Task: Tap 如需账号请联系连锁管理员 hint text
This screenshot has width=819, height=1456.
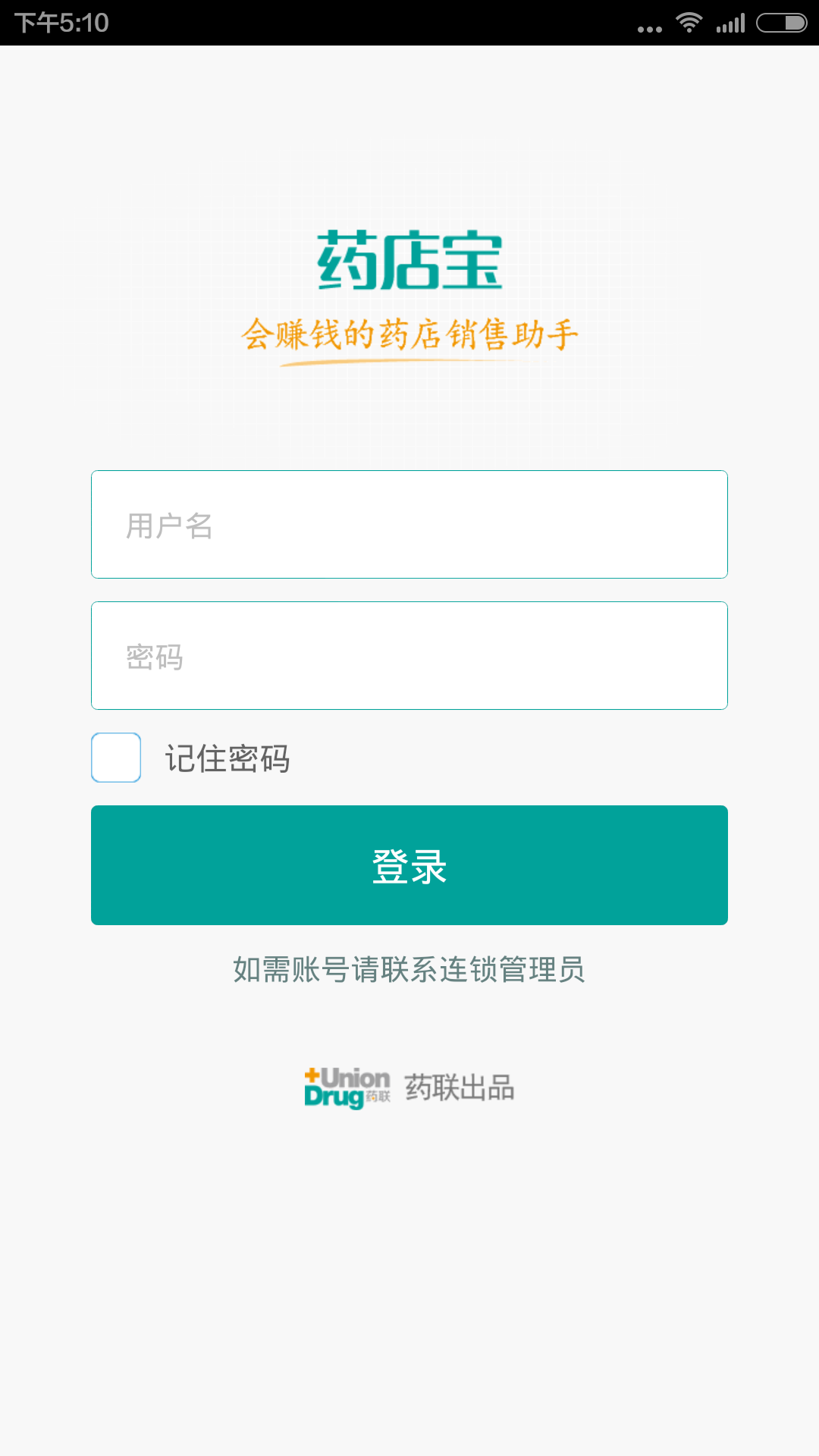Action: (409, 970)
